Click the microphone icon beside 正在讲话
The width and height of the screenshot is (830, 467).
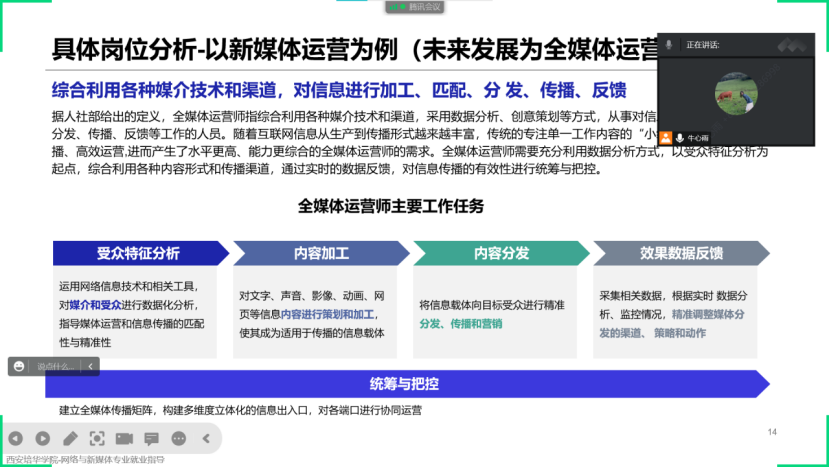click(x=669, y=45)
